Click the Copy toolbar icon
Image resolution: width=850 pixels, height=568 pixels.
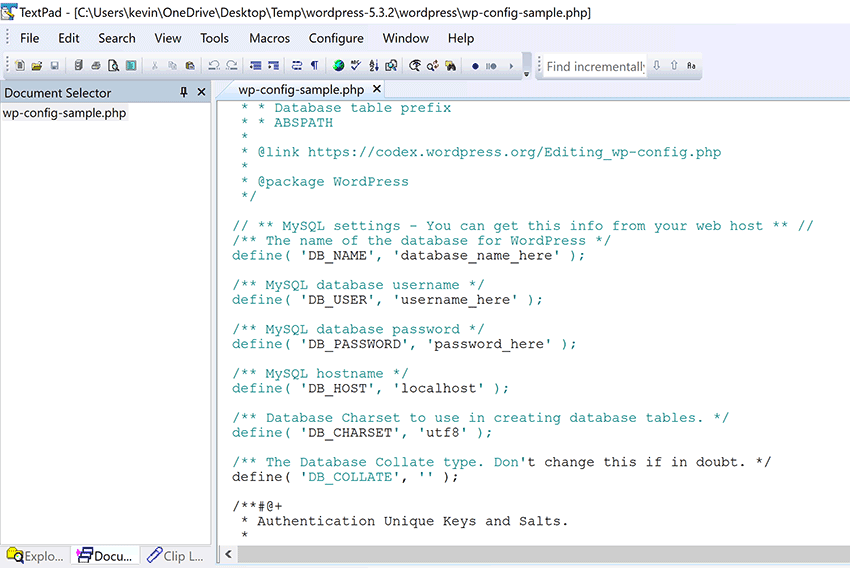click(x=172, y=66)
